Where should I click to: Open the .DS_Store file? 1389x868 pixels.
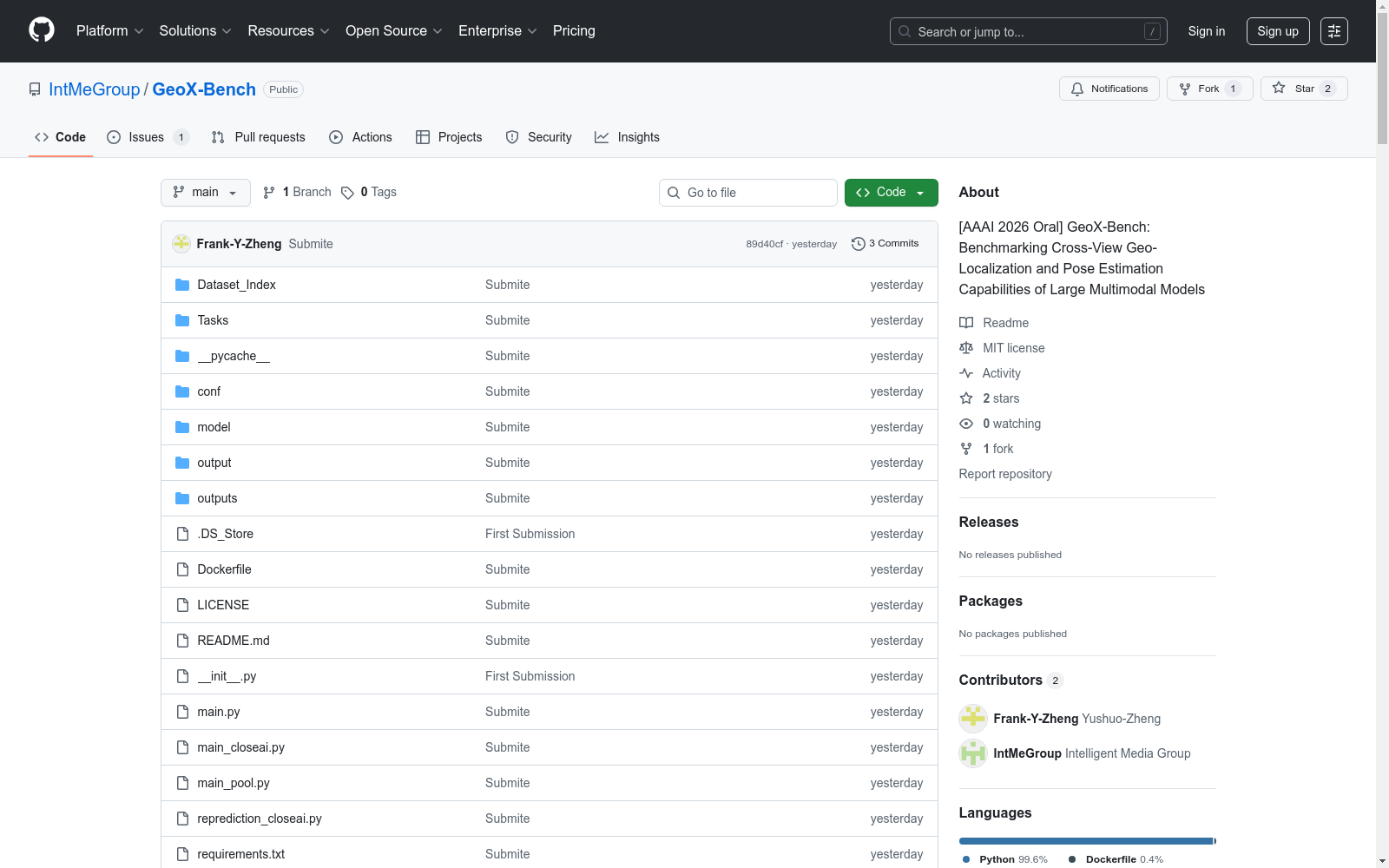(x=226, y=534)
